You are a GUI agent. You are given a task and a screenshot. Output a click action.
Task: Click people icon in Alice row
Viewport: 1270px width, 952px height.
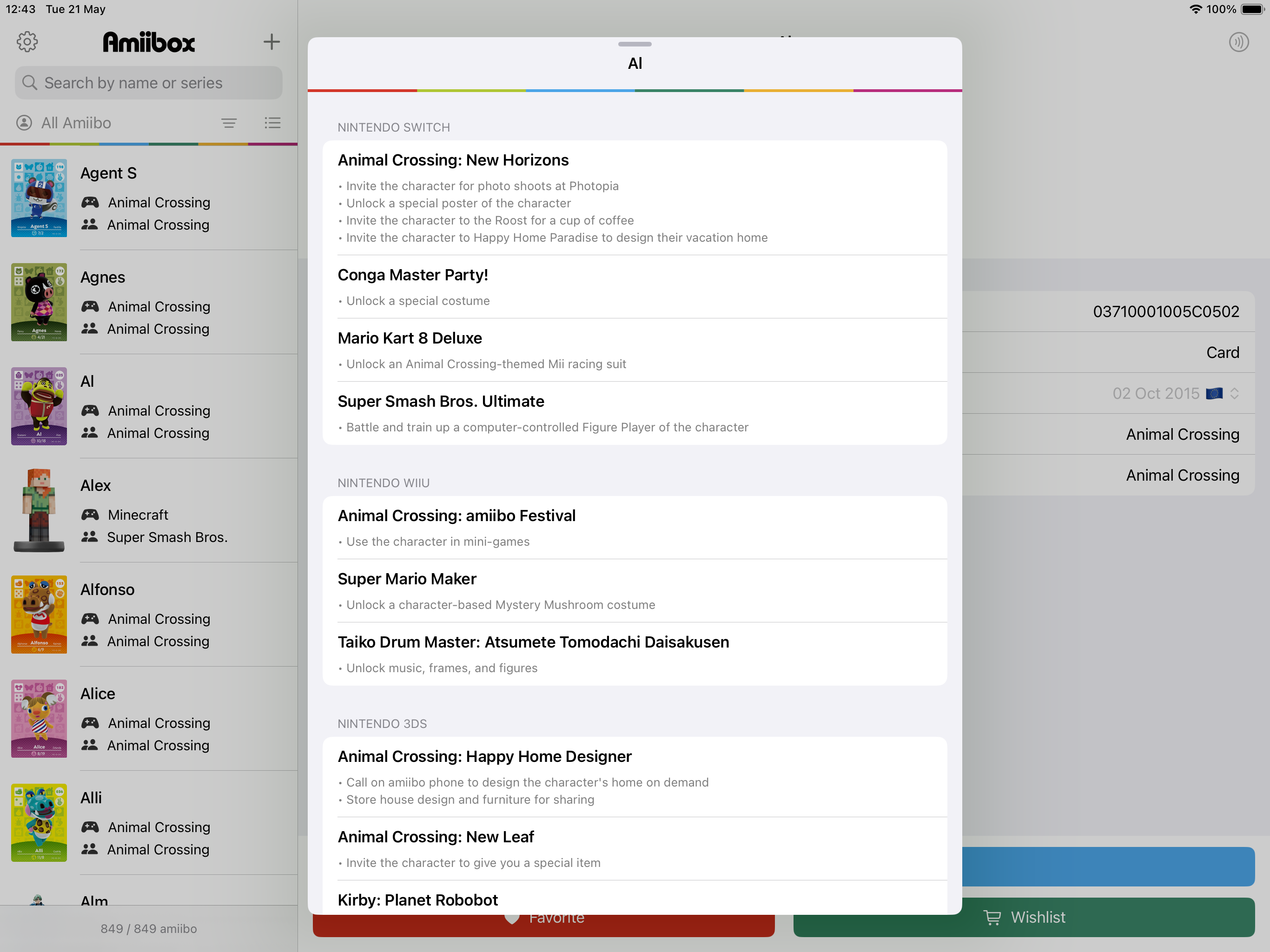click(90, 745)
